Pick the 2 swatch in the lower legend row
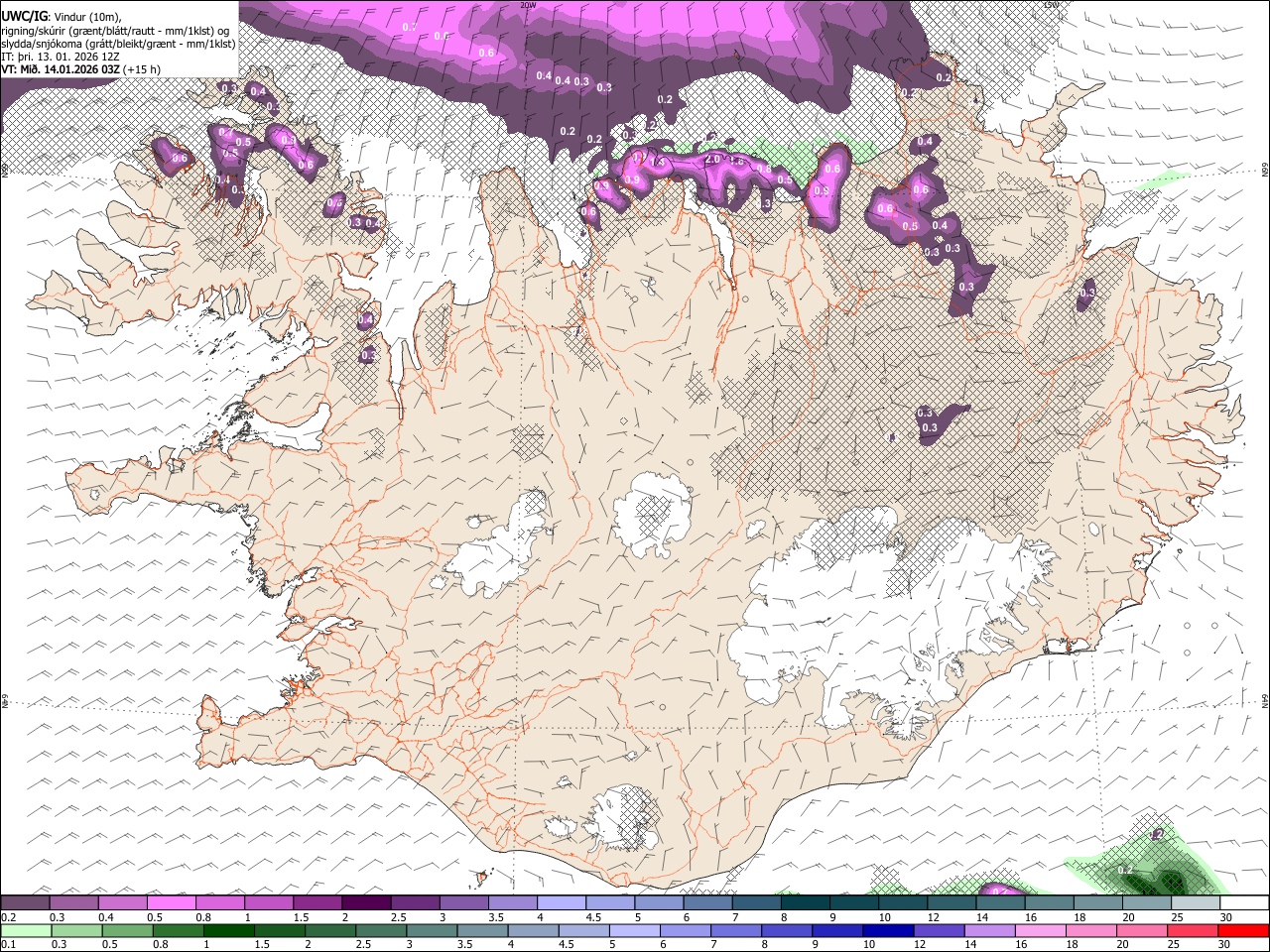The image size is (1270, 952). (x=329, y=931)
